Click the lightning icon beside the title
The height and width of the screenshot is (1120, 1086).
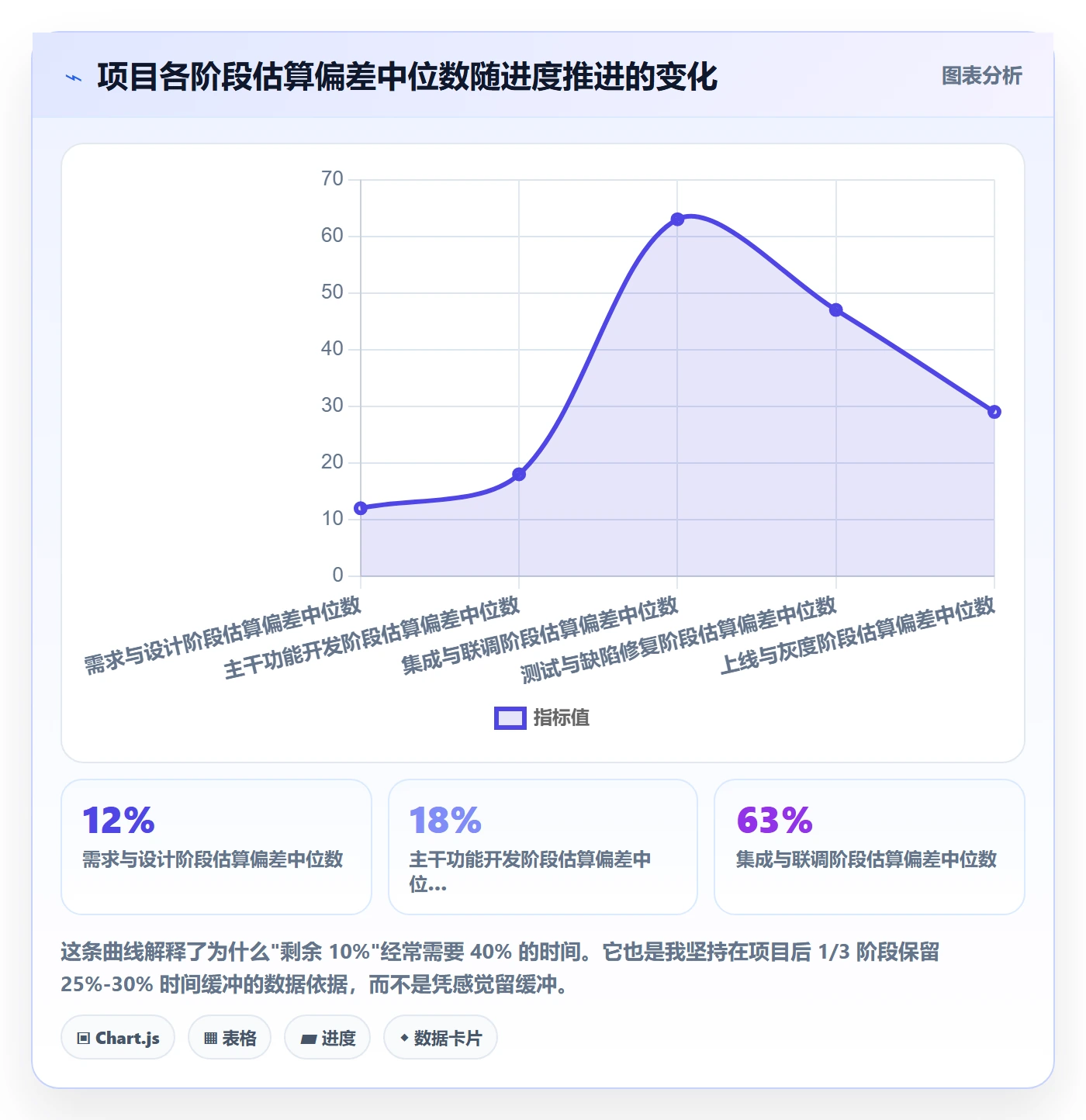[74, 78]
